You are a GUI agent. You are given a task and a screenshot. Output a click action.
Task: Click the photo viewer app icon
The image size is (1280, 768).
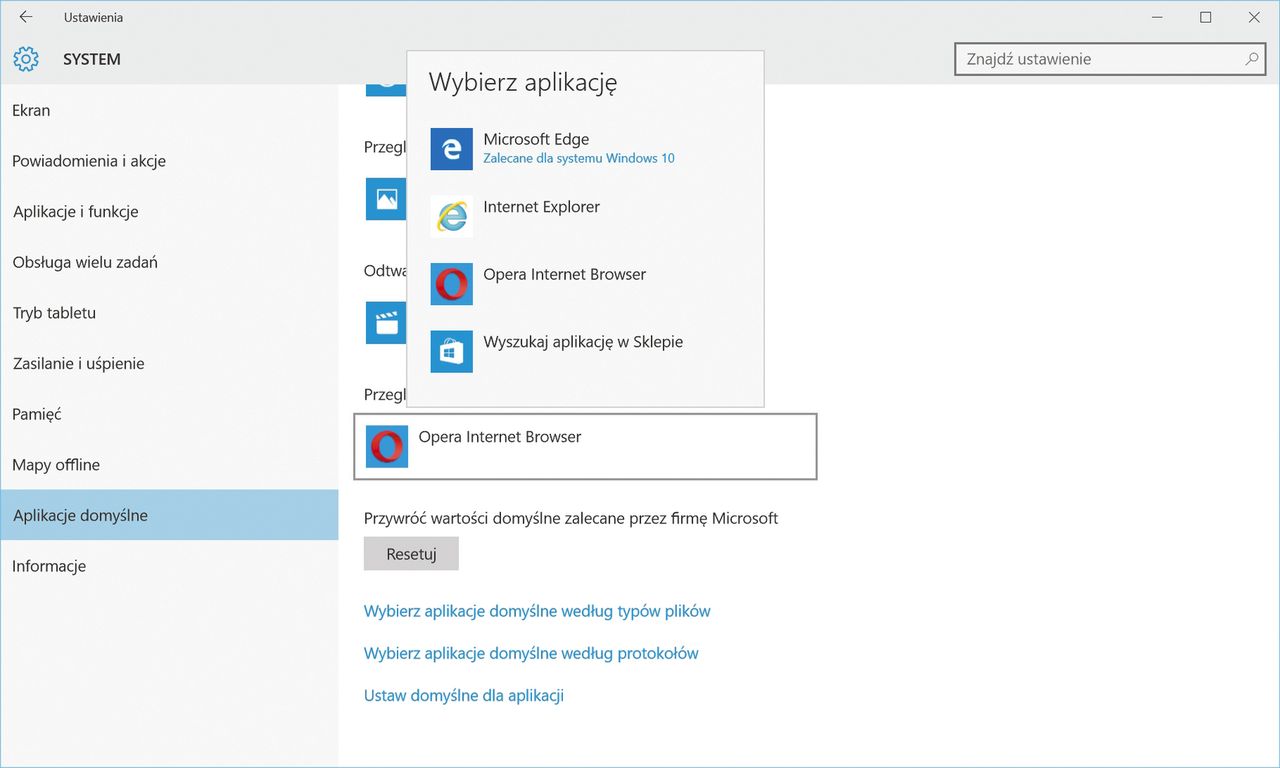386,199
